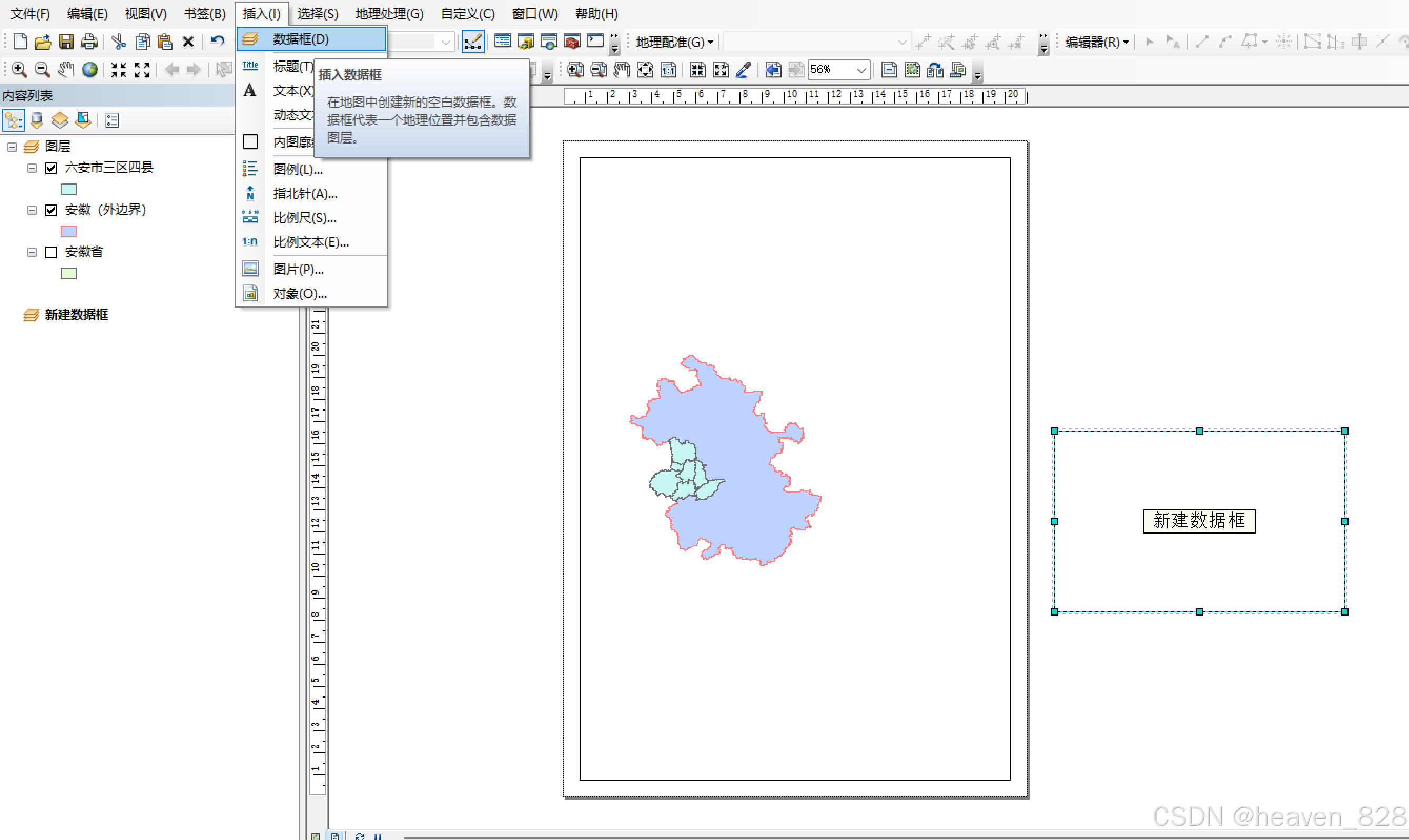This screenshot has height=840, width=1409.
Task: Click the pink 安徽（外边界）symbol swatch
Action: (x=68, y=231)
